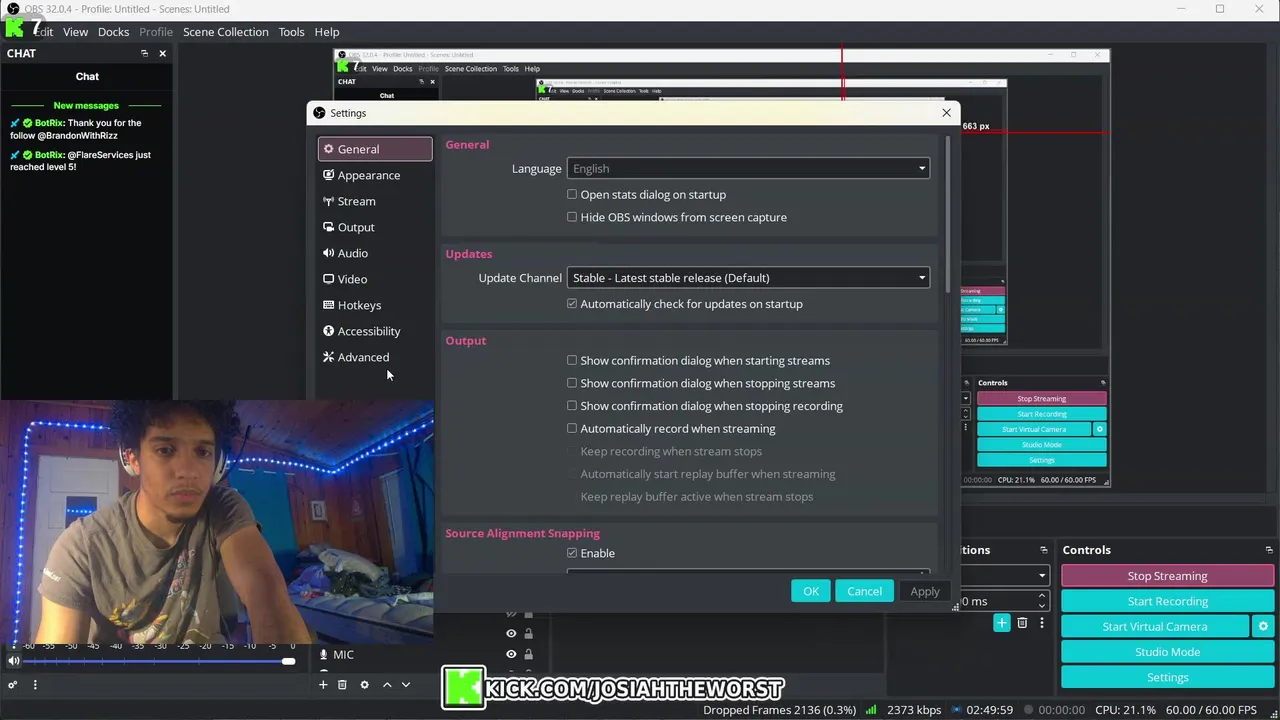1280x720 pixels.
Task: Switch to Video settings
Action: (375, 279)
